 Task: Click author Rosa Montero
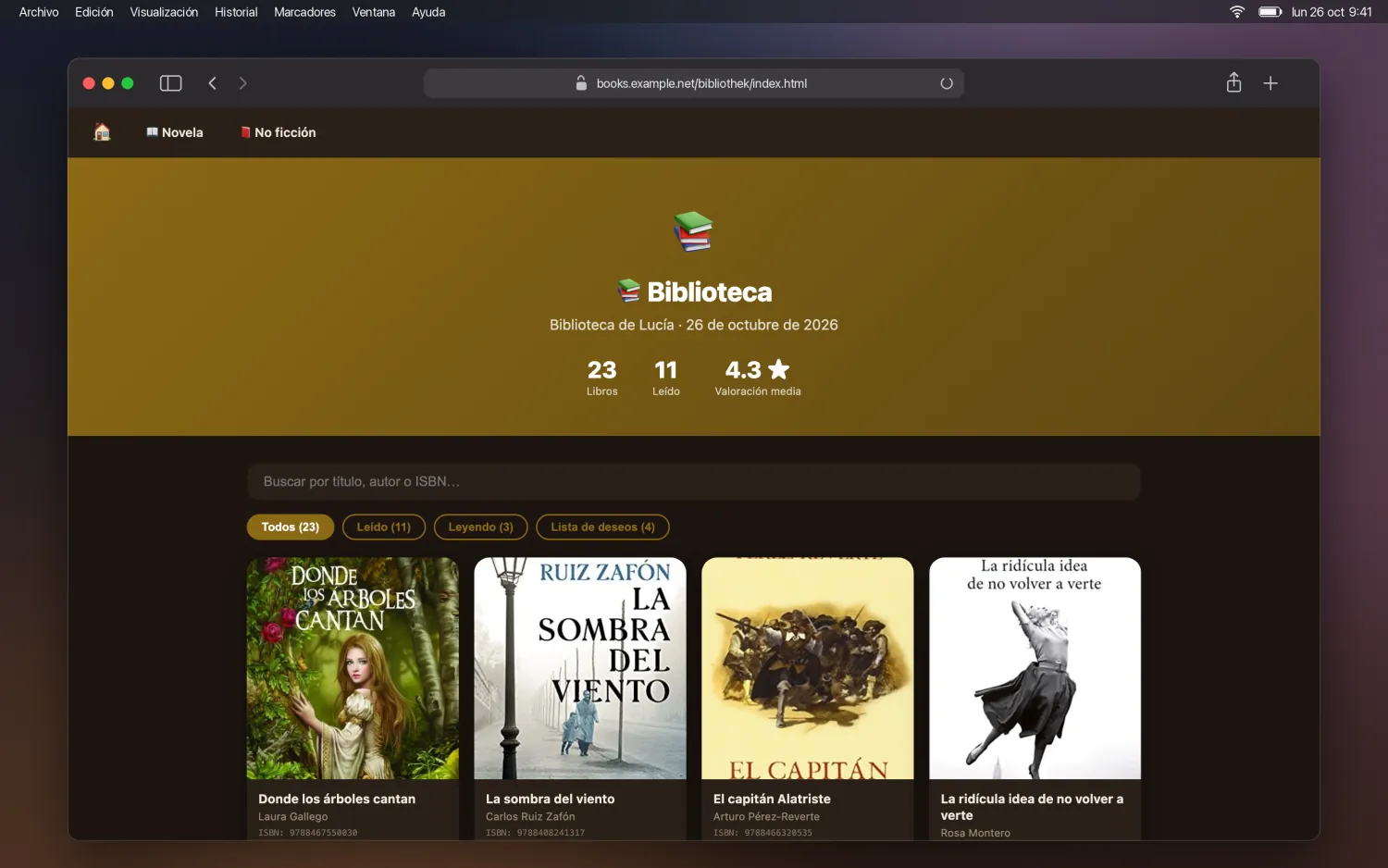[x=975, y=833]
